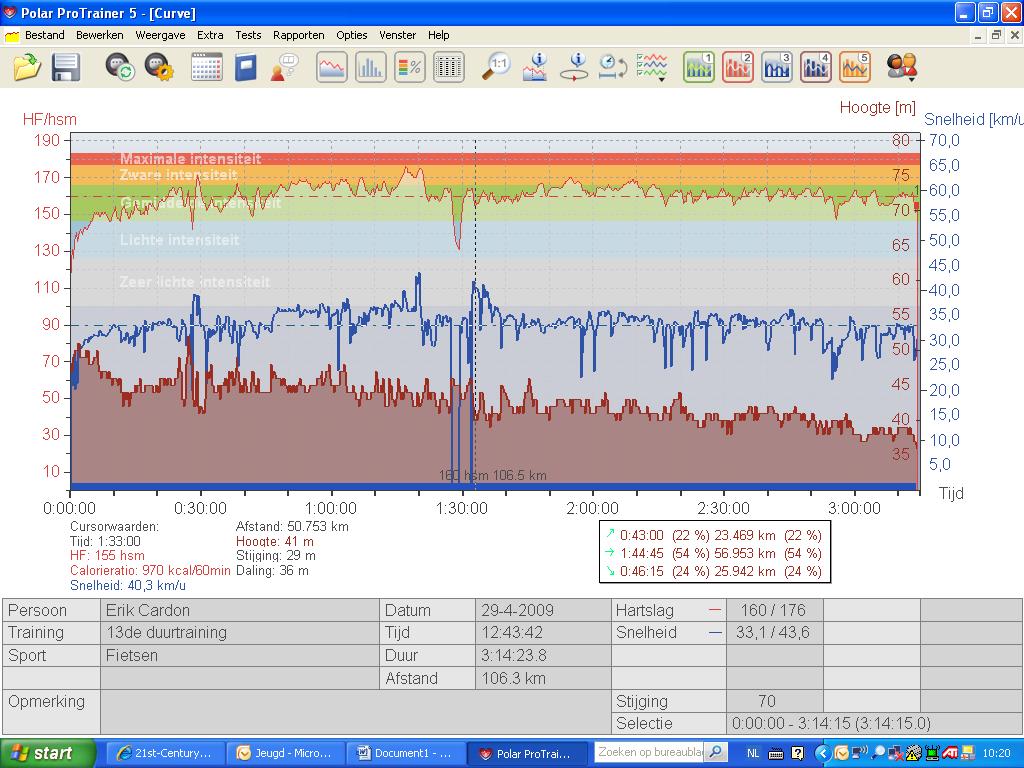Screen dimensions: 1024x768
Task: Select graph layout preset 4
Action: [x=816, y=67]
